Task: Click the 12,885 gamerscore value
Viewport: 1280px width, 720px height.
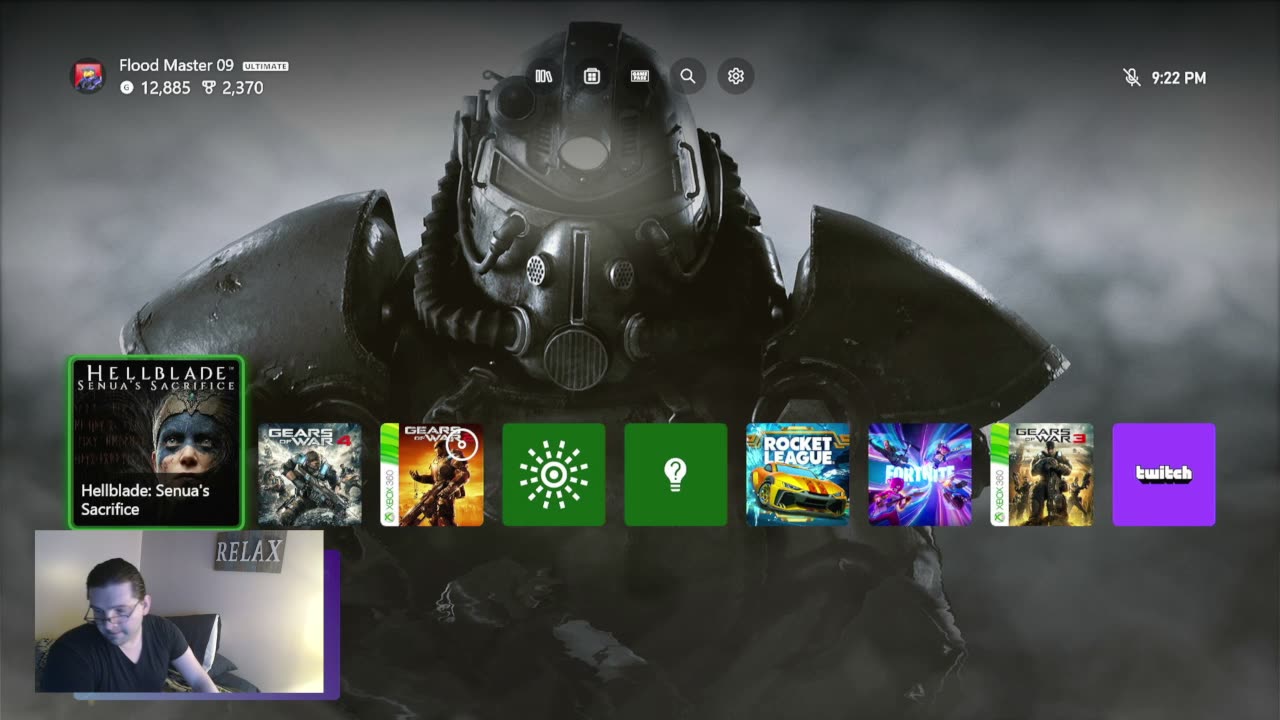Action: pyautogui.click(x=165, y=88)
